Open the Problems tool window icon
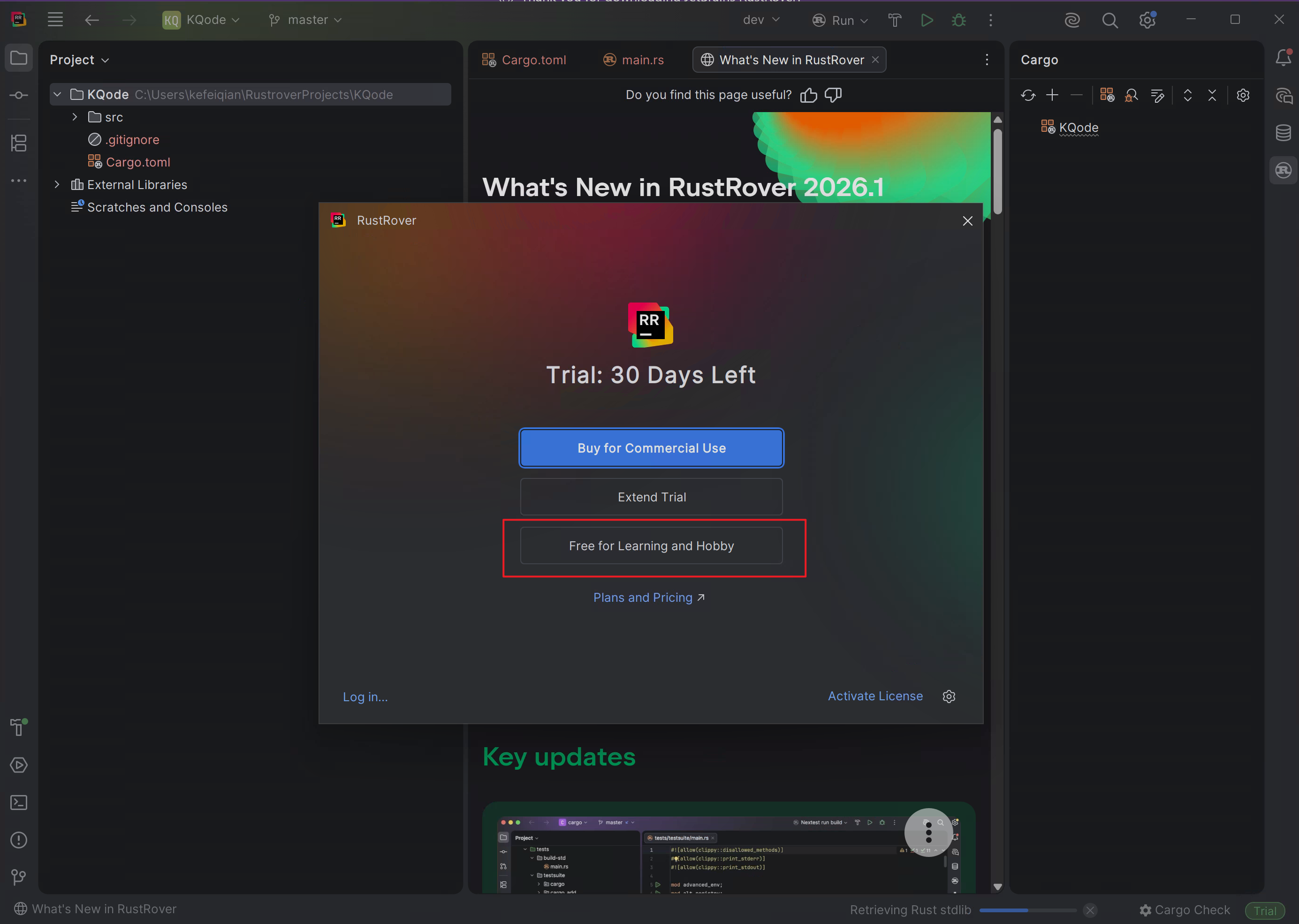The height and width of the screenshot is (924, 1299). point(19,840)
